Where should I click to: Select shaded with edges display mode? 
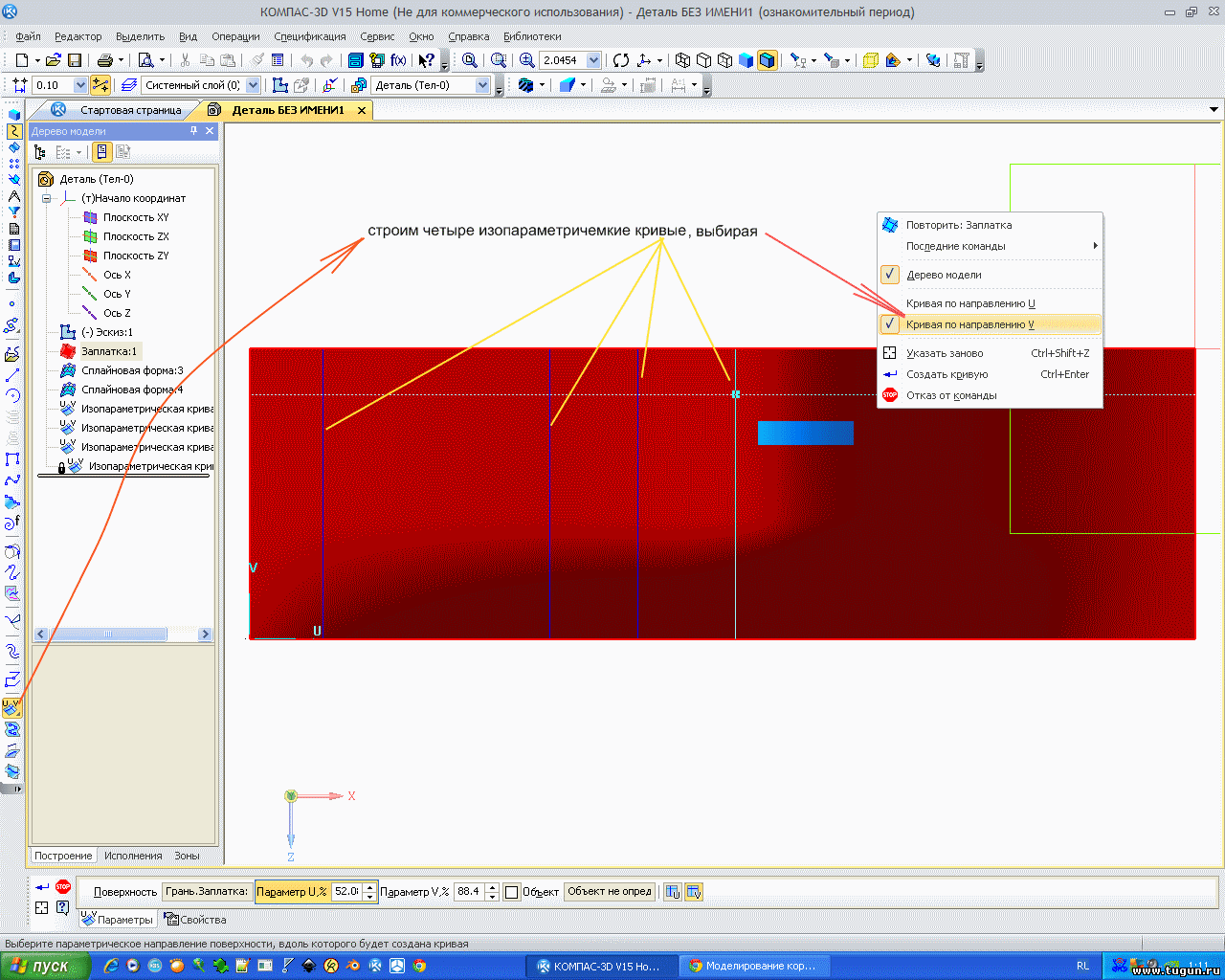coord(767,60)
